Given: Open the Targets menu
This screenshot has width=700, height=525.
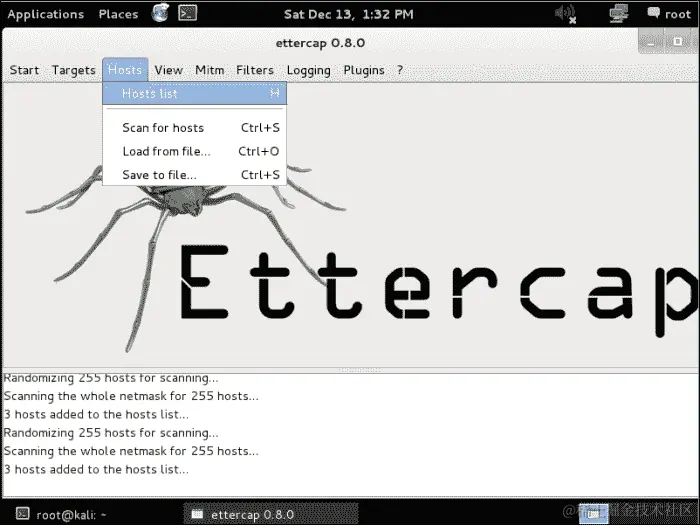Looking at the screenshot, I should (74, 70).
